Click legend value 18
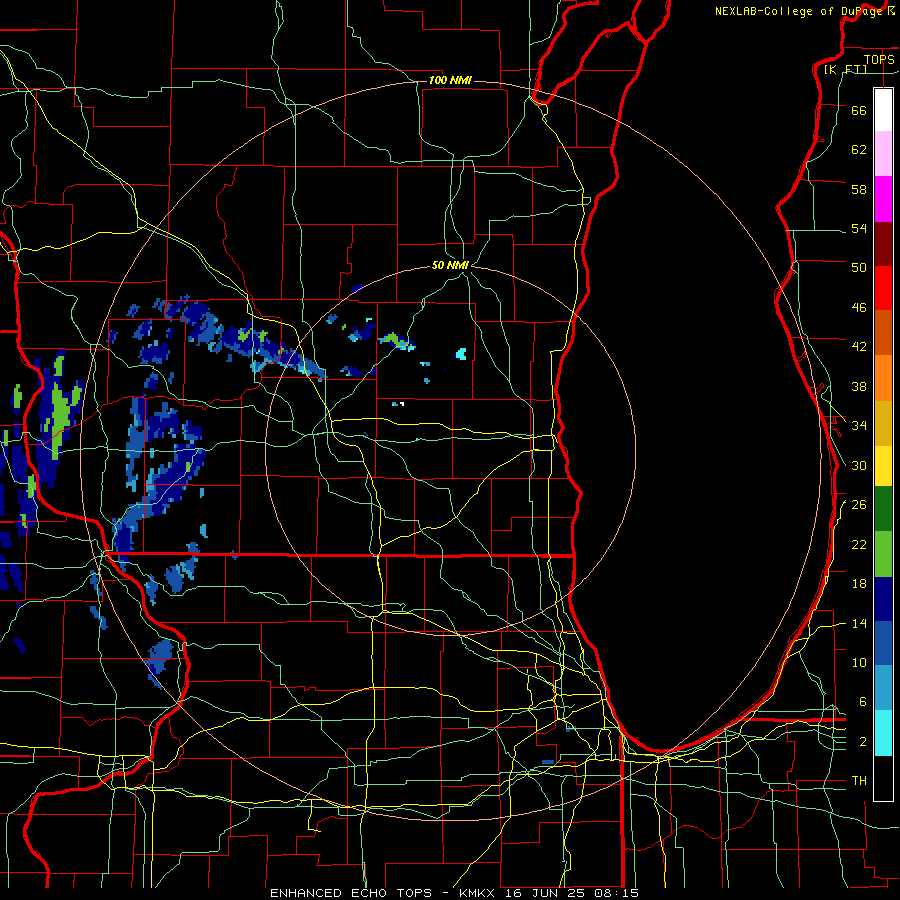900x900 pixels. click(859, 584)
